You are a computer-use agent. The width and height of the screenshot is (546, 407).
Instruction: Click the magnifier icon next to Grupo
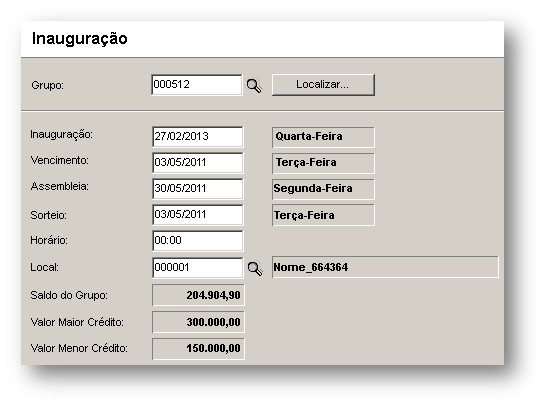[x=254, y=86]
